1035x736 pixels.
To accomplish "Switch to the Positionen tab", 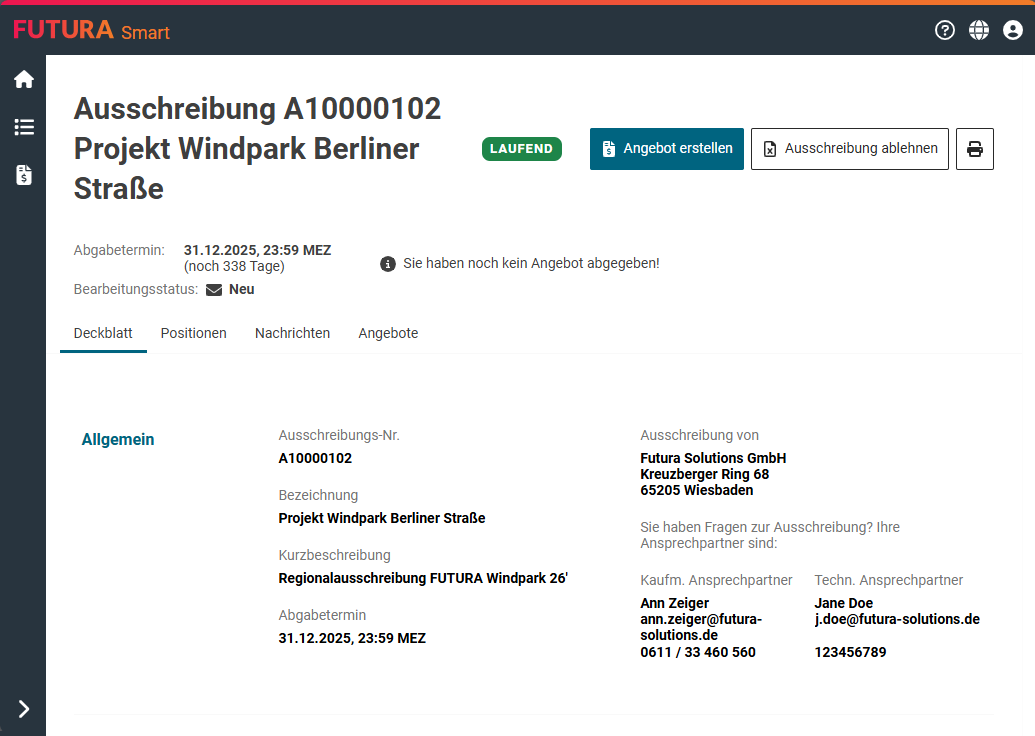I will point(193,333).
